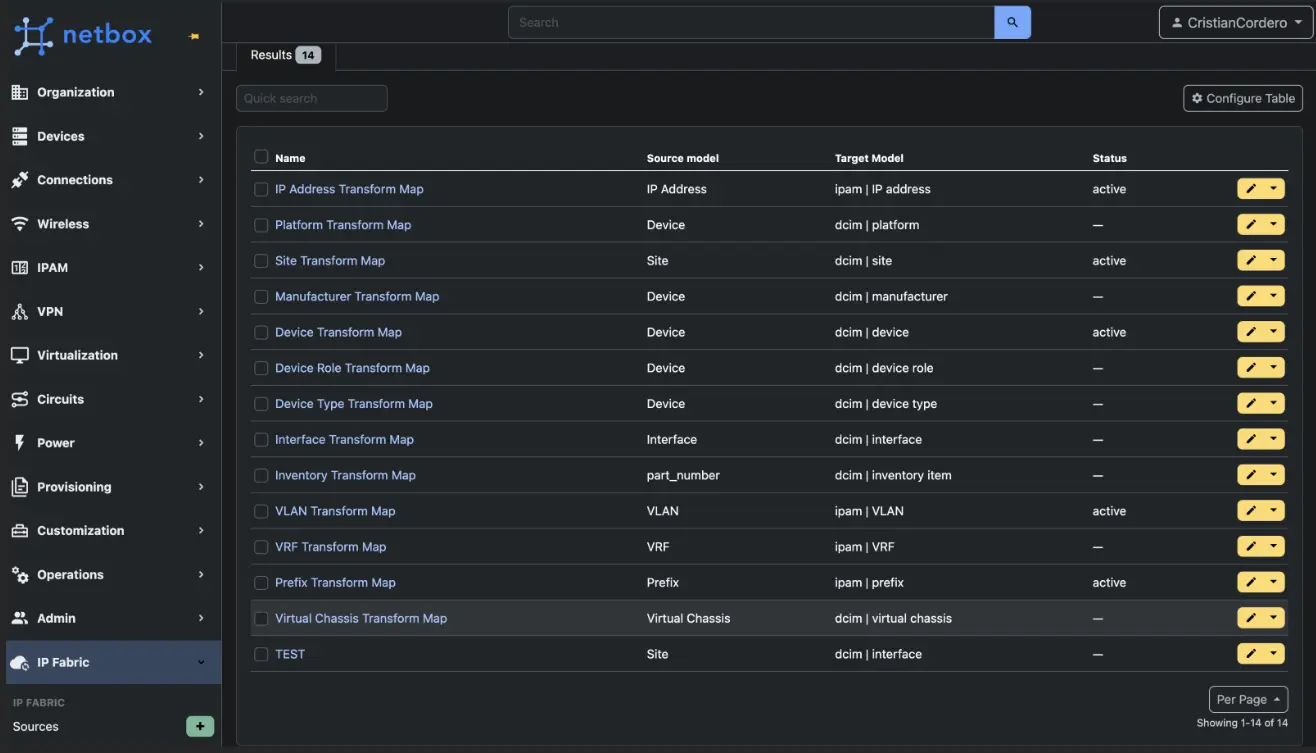Viewport: 1316px width, 753px height.
Task: Click the Quick search input field
Action: point(311,98)
